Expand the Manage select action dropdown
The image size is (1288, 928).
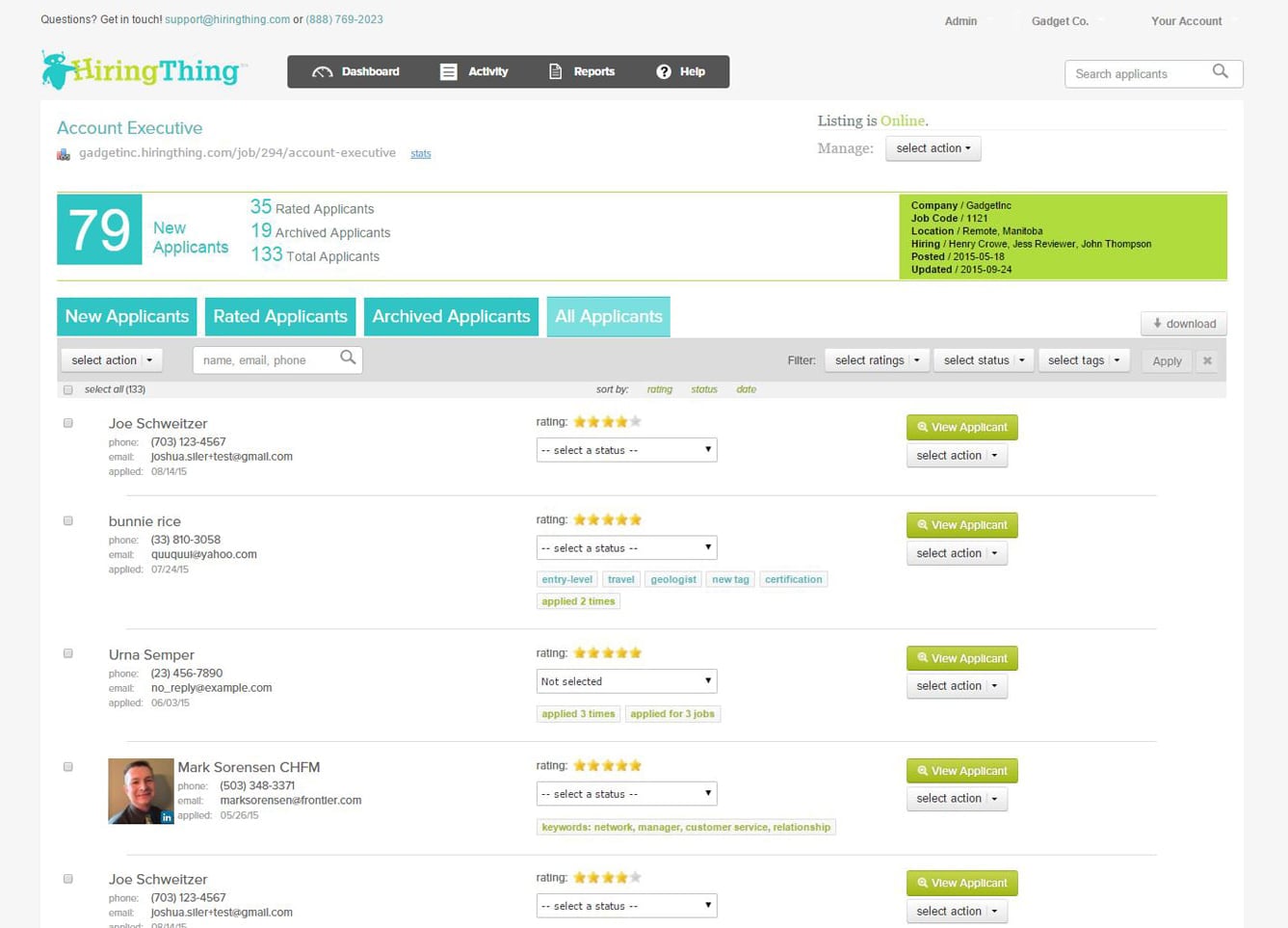(933, 148)
